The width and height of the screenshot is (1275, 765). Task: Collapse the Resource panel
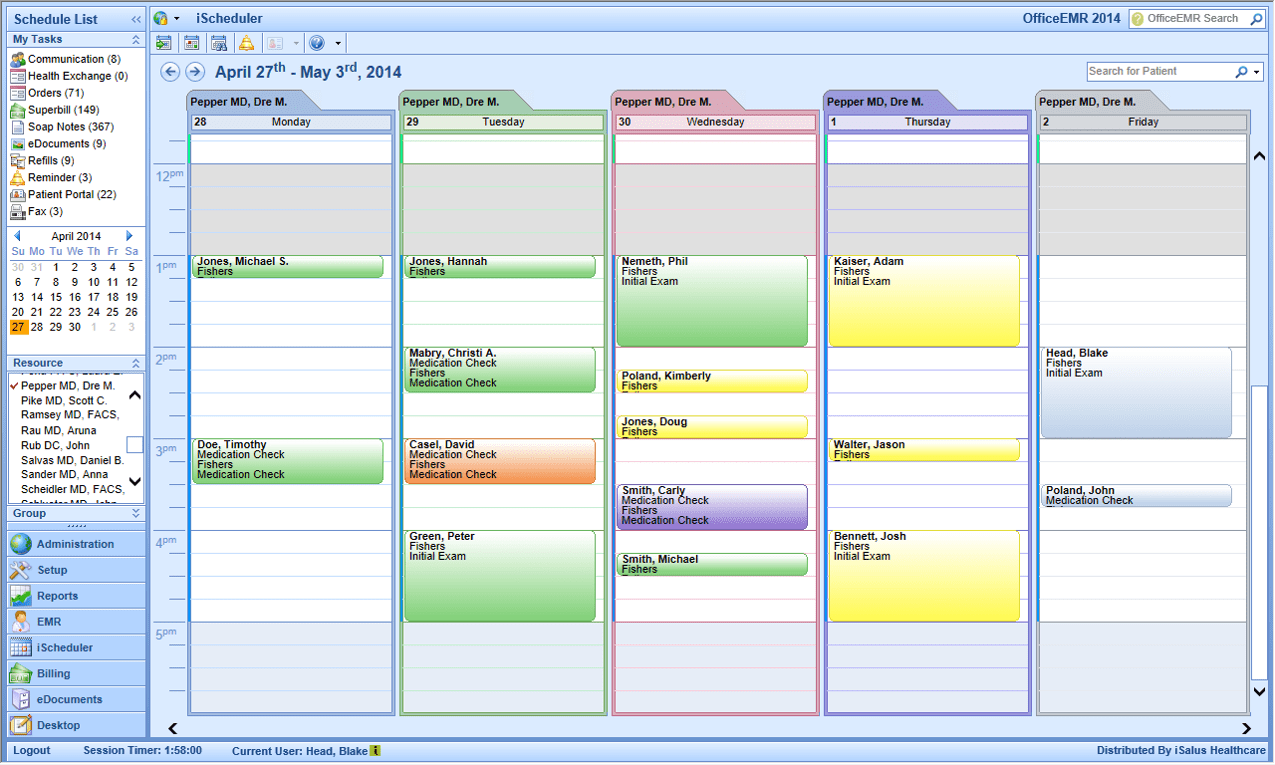(136, 363)
